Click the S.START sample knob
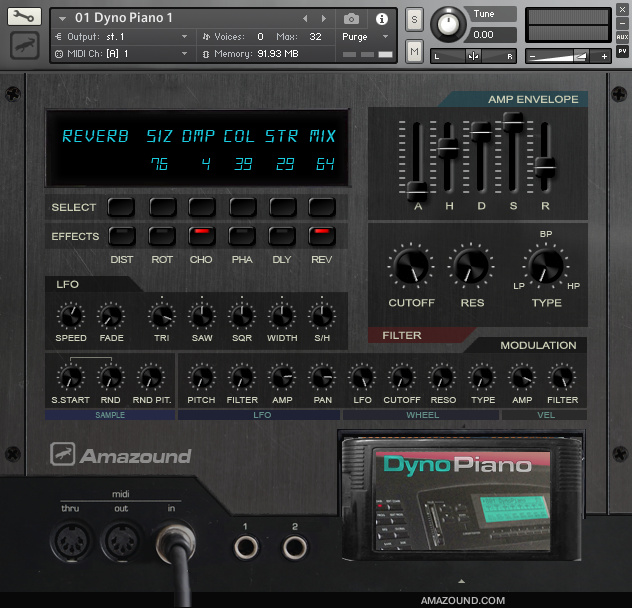Viewport: 632px width, 608px height. (x=71, y=378)
